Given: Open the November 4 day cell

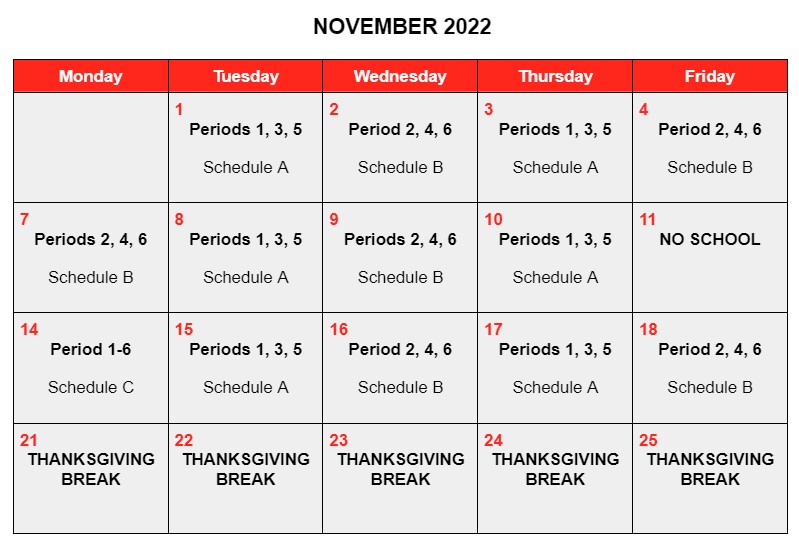Looking at the screenshot, I should coord(710,147).
